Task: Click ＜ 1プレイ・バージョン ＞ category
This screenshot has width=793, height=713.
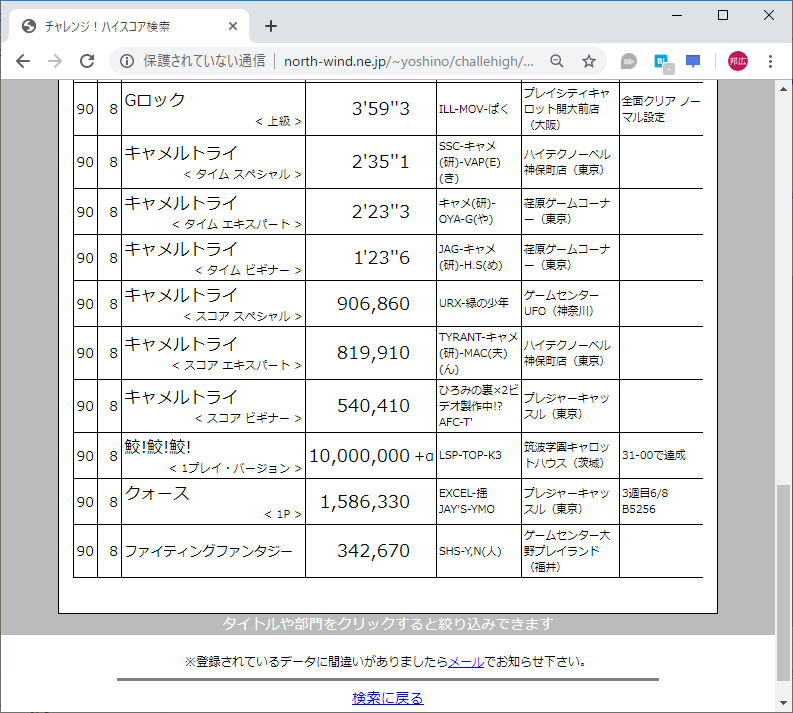Action: (x=235, y=468)
